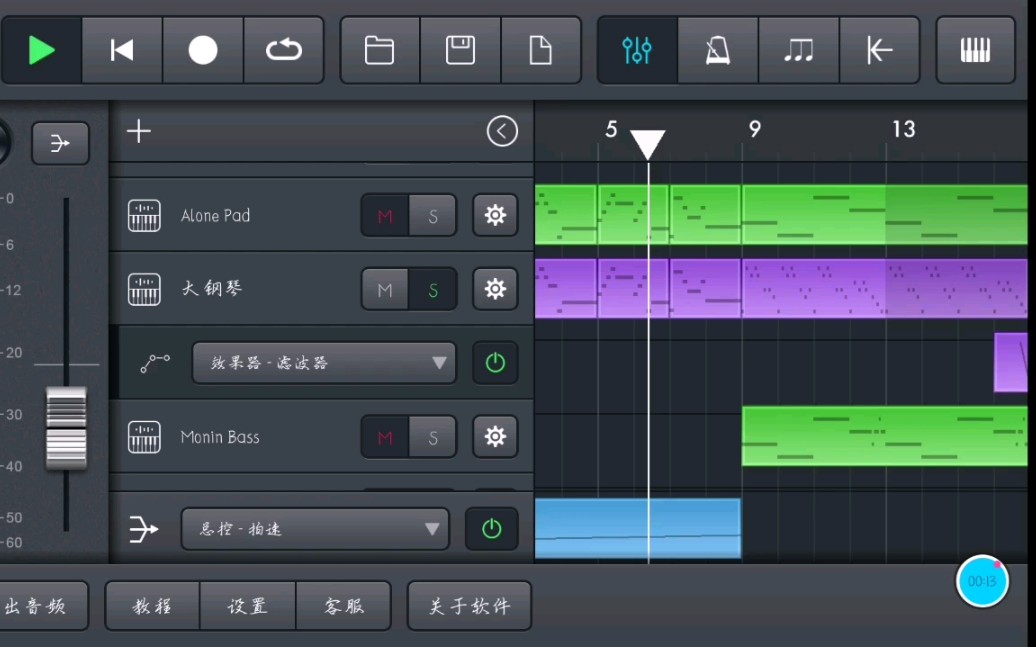Show the piano keyboard
Screen dimensions: 1036x647
976,50
